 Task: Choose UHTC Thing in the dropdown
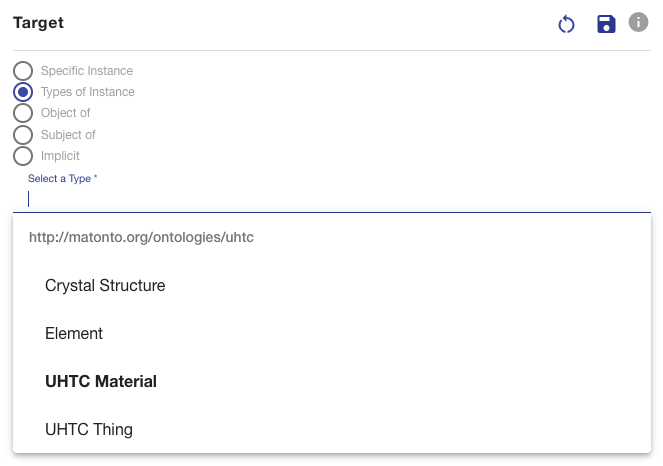point(332,429)
